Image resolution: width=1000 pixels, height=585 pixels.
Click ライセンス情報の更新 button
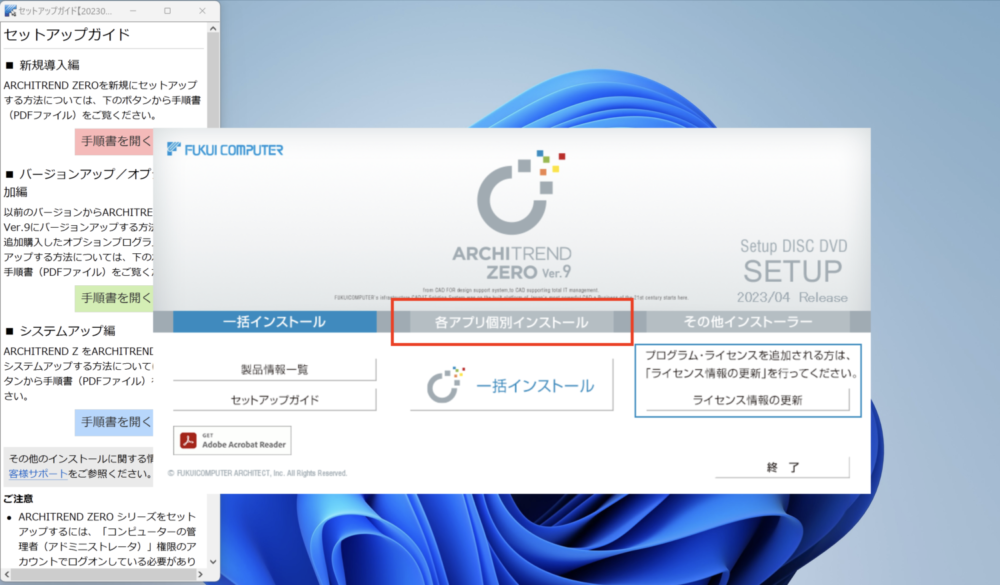(x=747, y=400)
